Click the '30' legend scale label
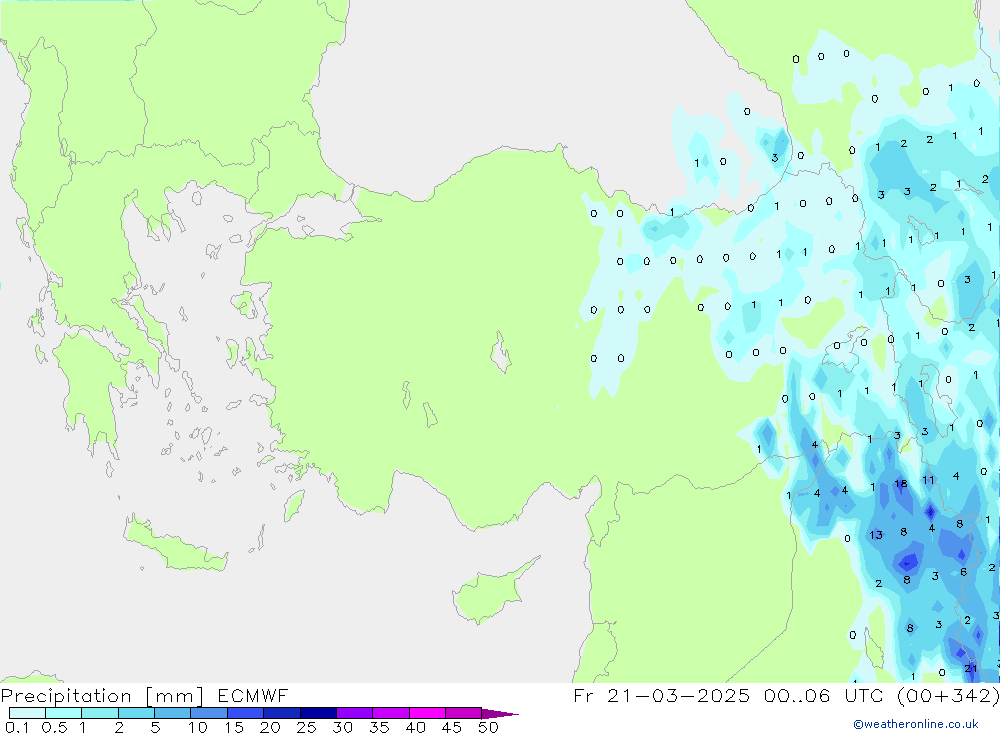This screenshot has width=1000, height=733. click(343, 727)
